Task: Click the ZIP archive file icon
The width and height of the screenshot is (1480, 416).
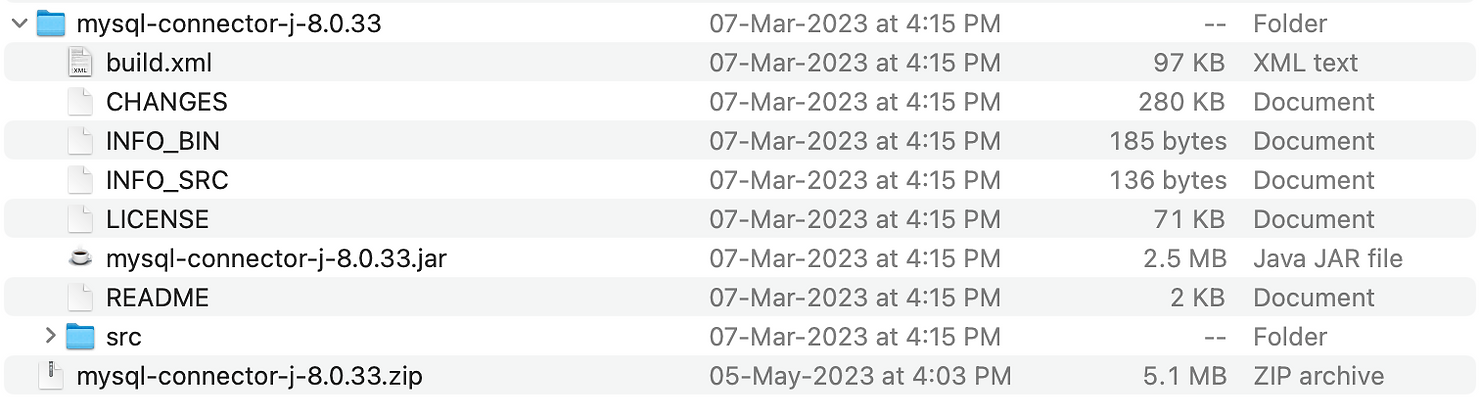Action: coord(51,376)
